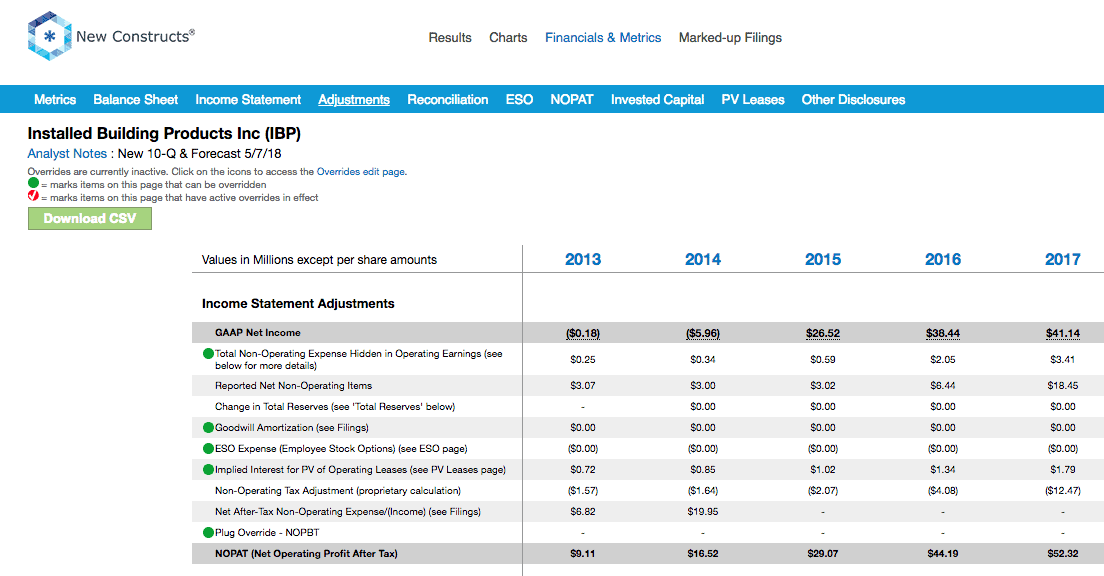Image resolution: width=1104 pixels, height=576 pixels.
Task: Click Installed Building Products Inc (IBP) title
Action: click(164, 133)
